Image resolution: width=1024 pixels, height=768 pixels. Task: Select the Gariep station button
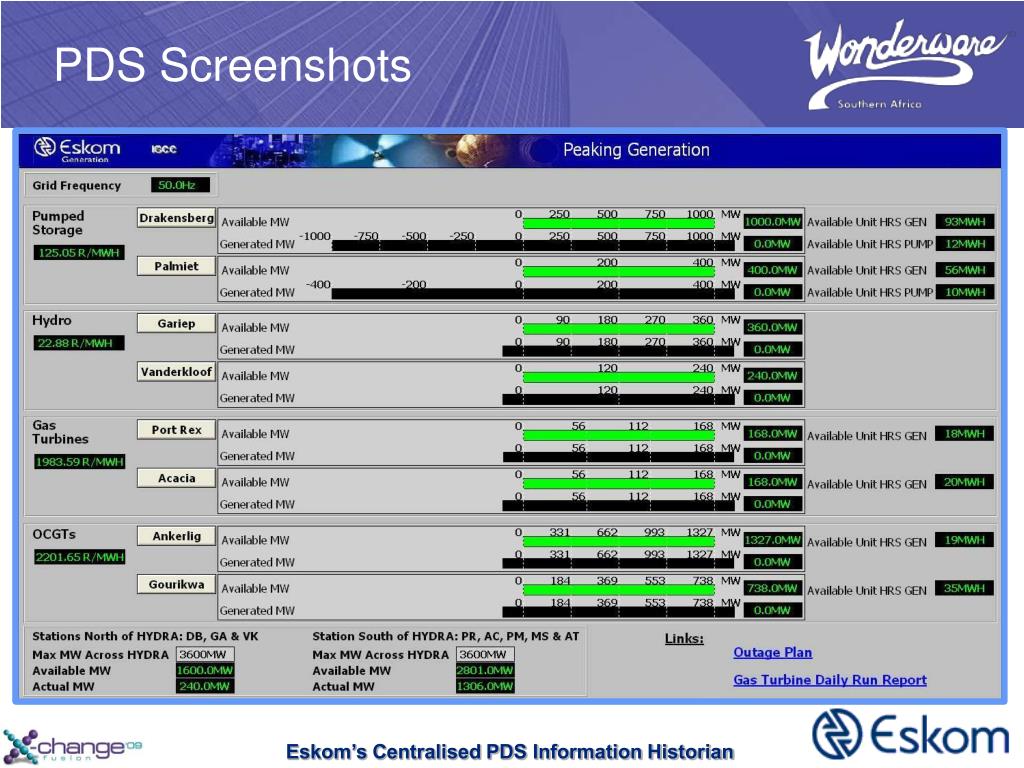[176, 323]
